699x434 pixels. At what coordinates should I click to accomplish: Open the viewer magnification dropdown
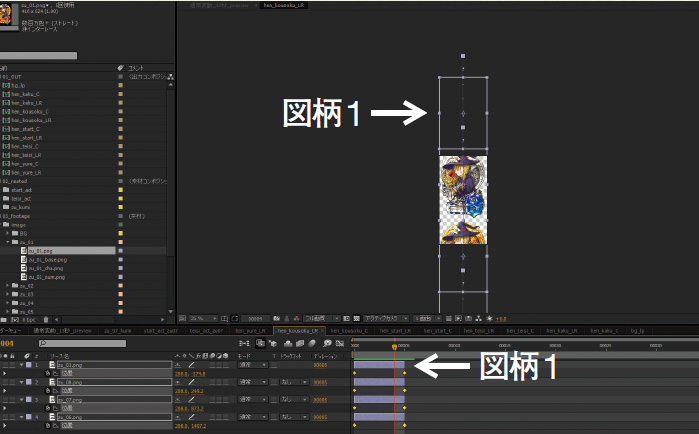click(x=204, y=319)
